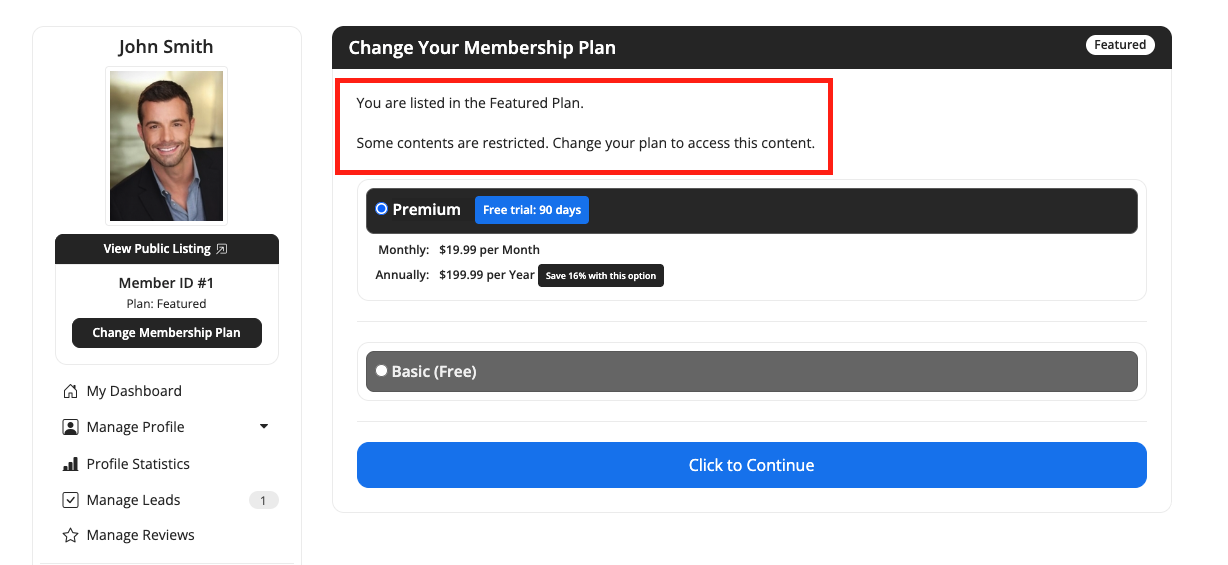Click the star icon beside Manage Reviews

70,535
